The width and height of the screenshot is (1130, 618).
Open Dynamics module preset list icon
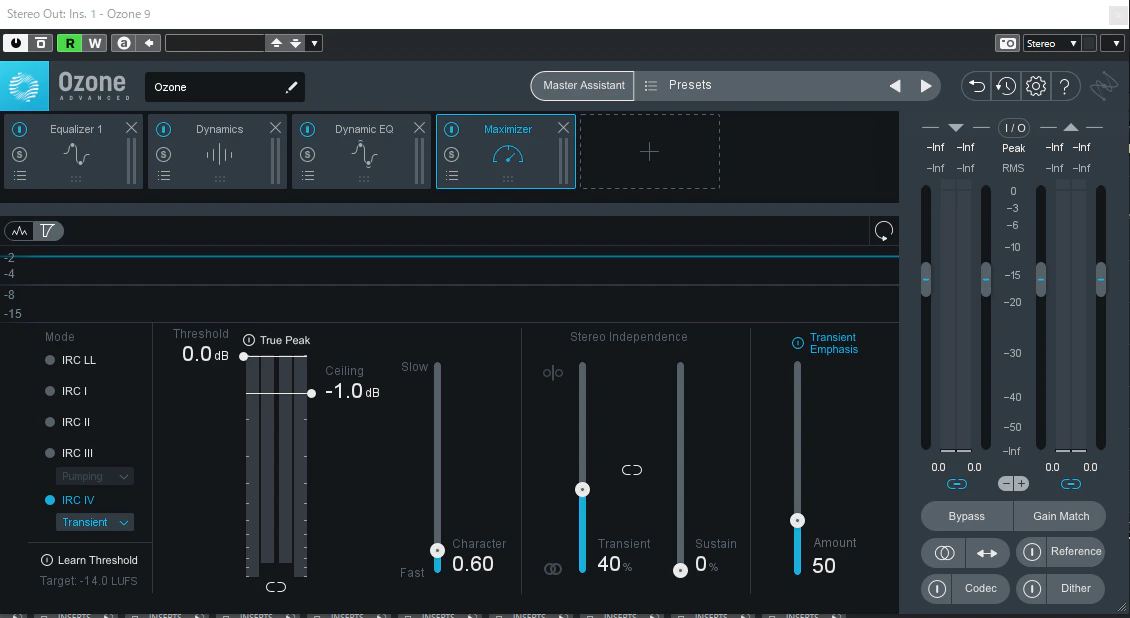(x=164, y=176)
